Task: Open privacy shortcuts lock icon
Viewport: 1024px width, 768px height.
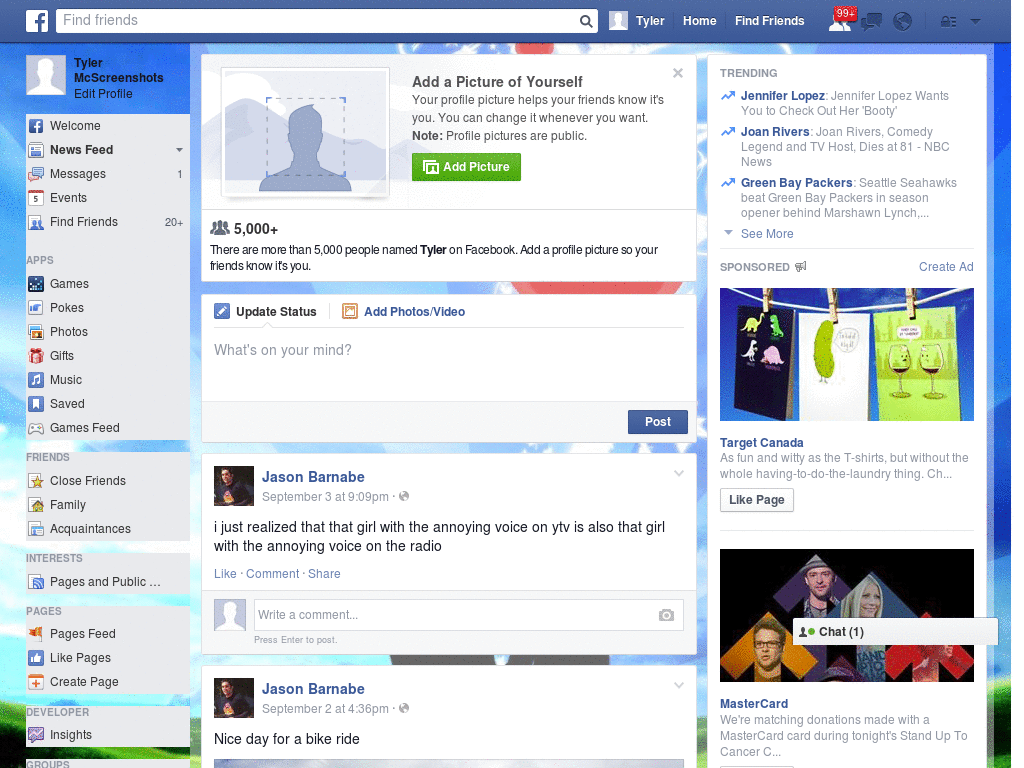Action: click(x=948, y=22)
